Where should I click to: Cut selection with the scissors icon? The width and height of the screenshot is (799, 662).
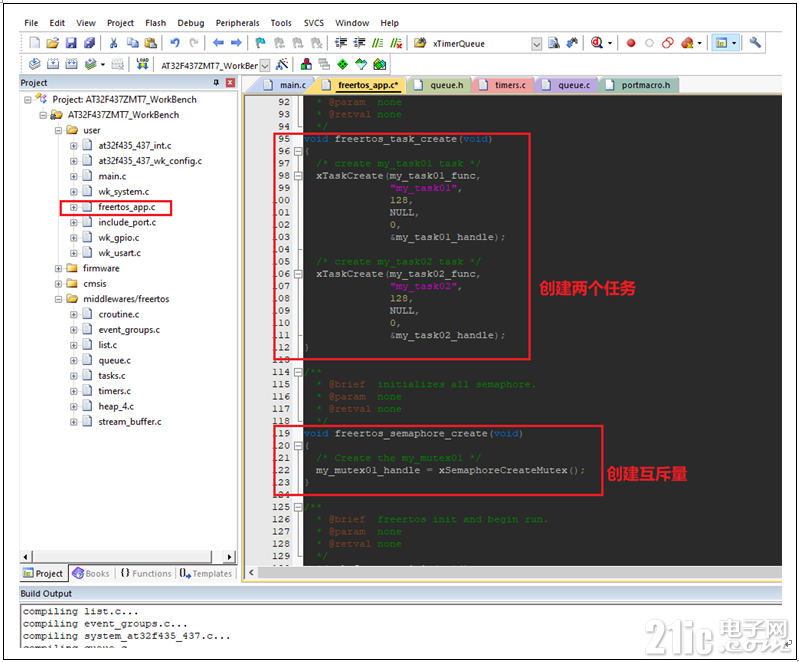coord(114,43)
